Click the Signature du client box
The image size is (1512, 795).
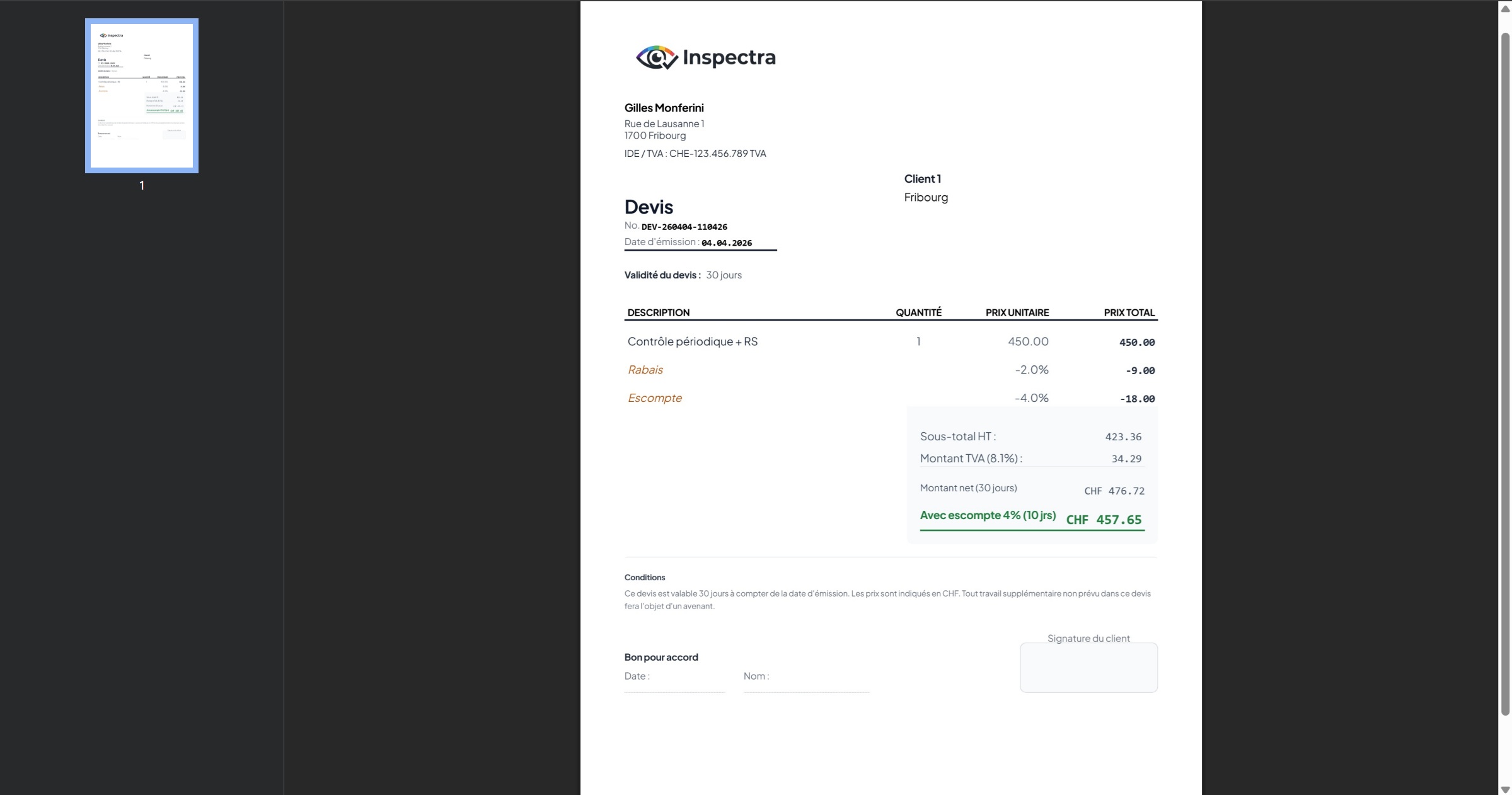click(x=1088, y=667)
